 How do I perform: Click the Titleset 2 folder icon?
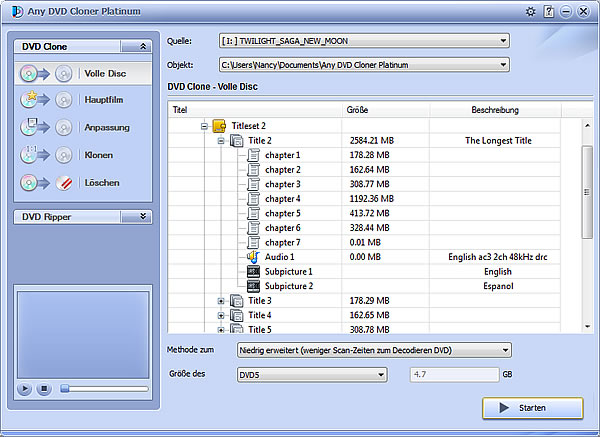[219, 126]
